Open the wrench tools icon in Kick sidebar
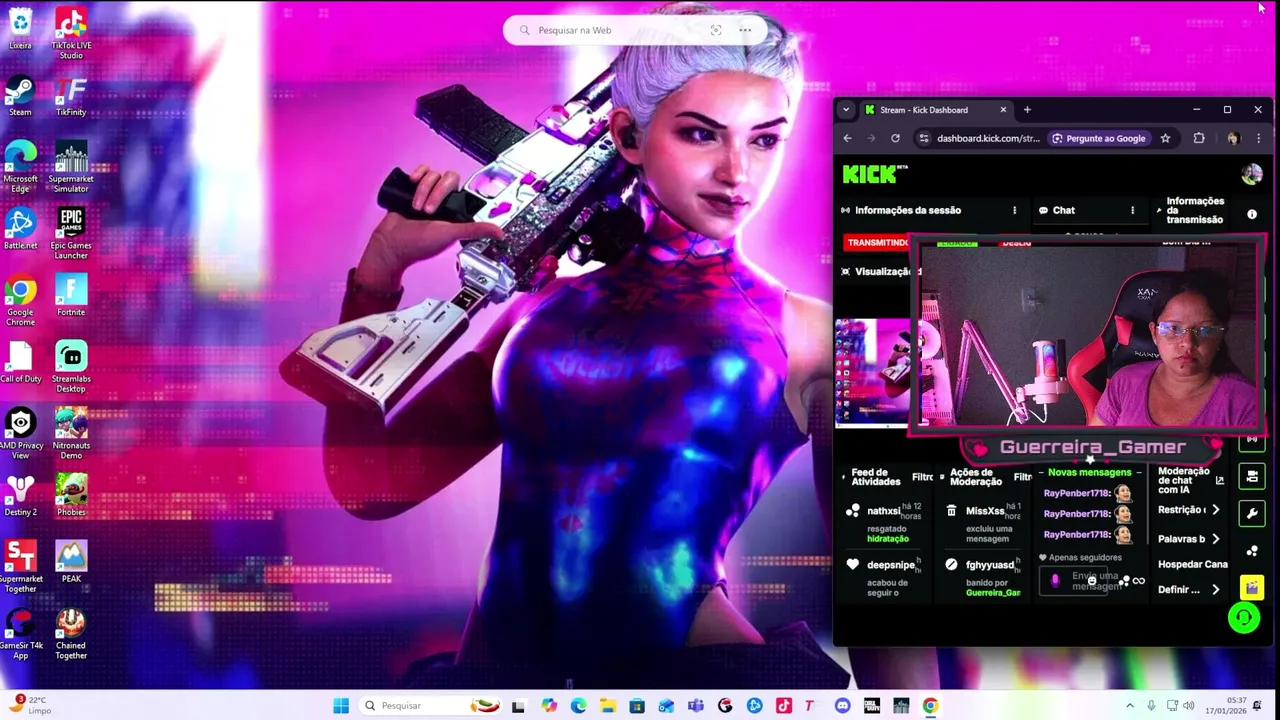 pyautogui.click(x=1252, y=514)
